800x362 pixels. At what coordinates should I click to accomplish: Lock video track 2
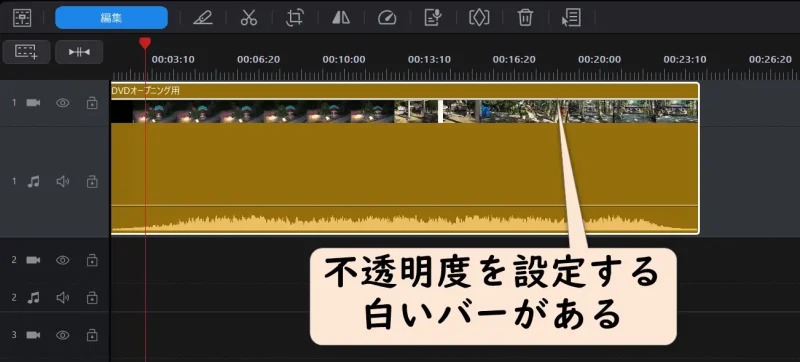(x=92, y=260)
